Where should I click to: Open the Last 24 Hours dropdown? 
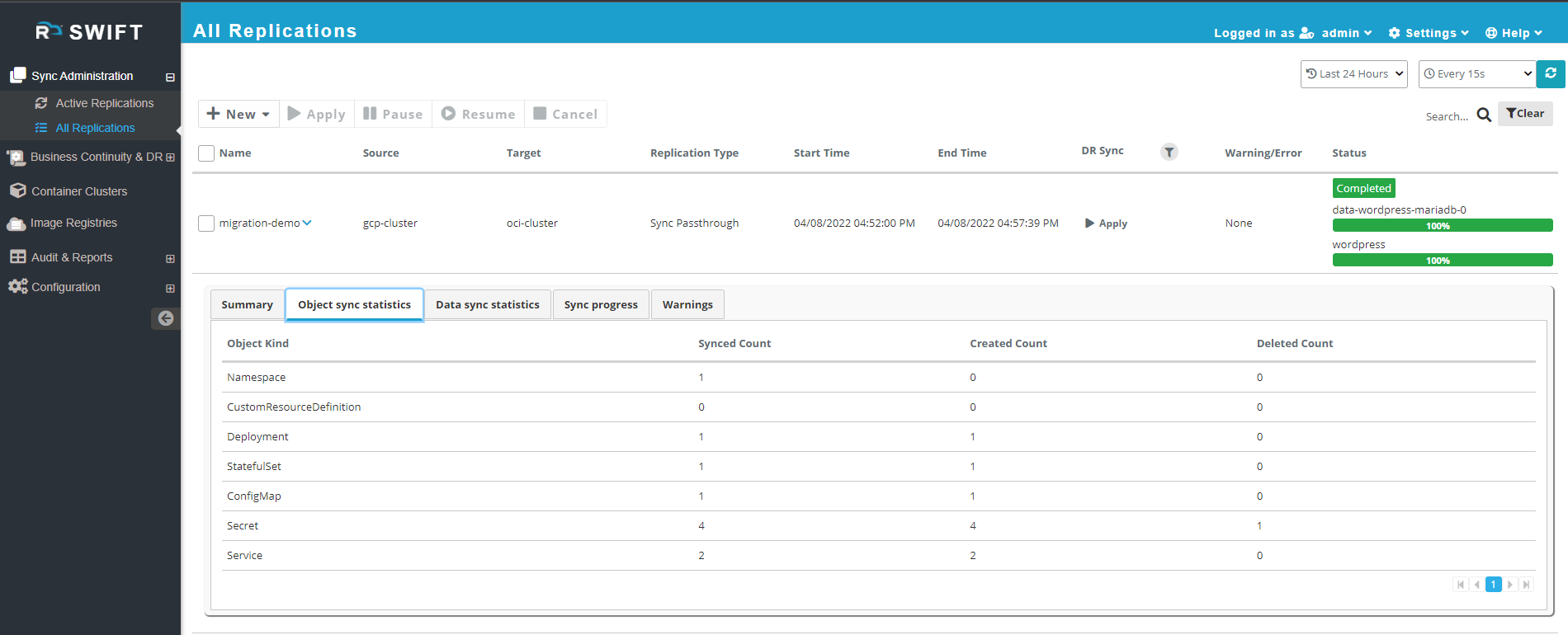(1353, 73)
